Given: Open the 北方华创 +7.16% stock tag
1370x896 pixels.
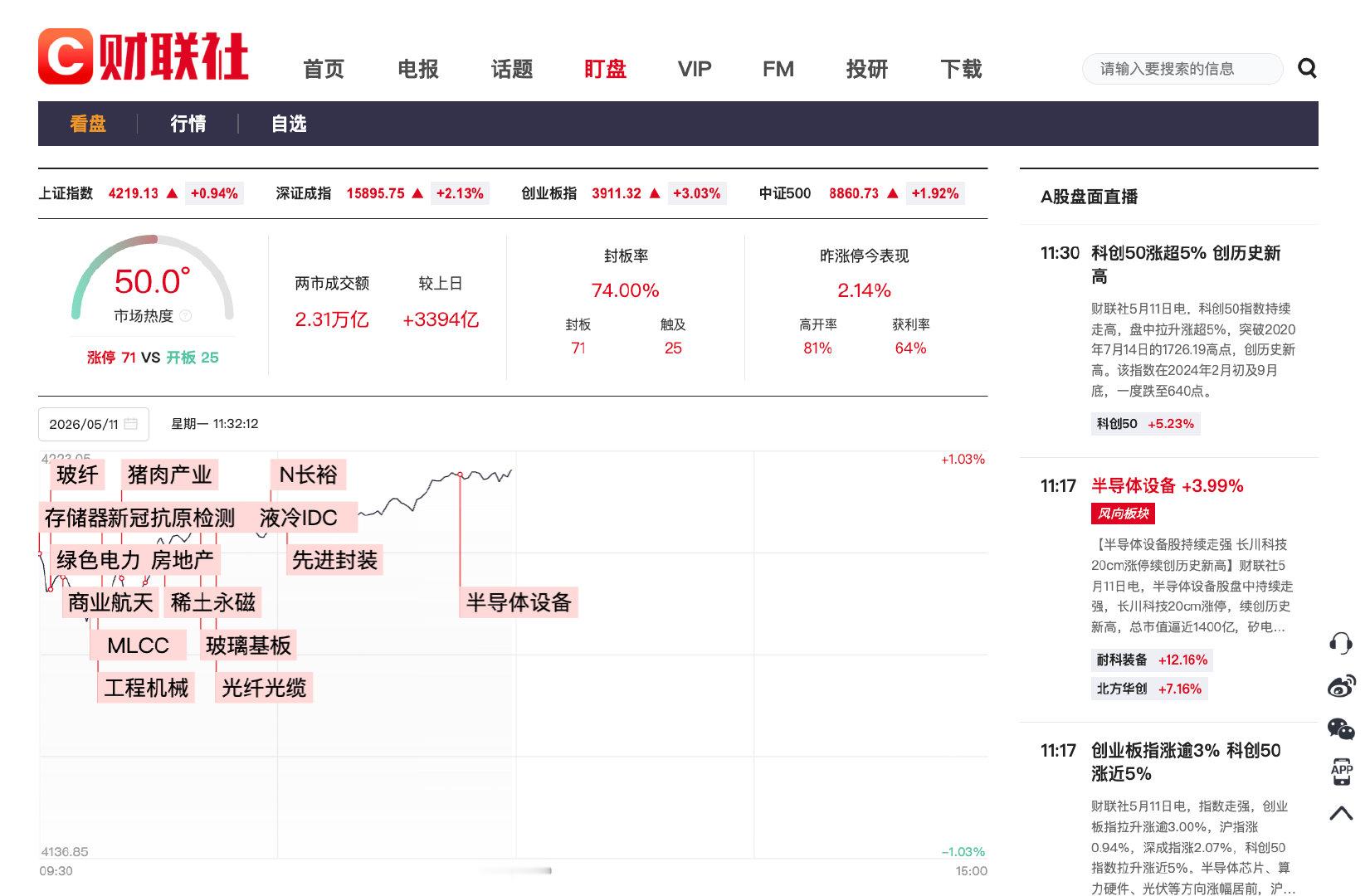Looking at the screenshot, I should pos(1149,689).
